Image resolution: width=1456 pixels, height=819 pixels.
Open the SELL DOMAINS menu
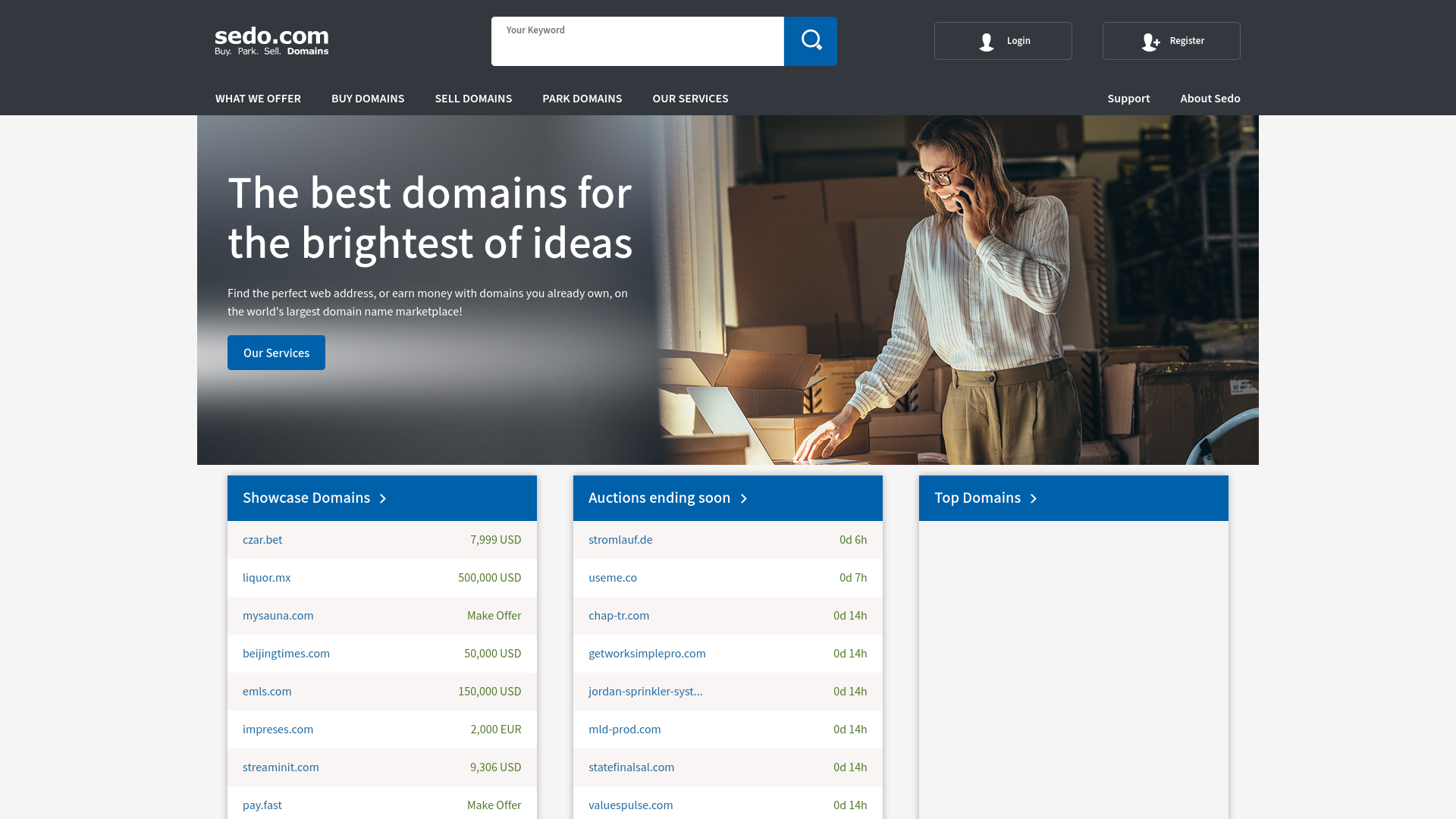(473, 99)
